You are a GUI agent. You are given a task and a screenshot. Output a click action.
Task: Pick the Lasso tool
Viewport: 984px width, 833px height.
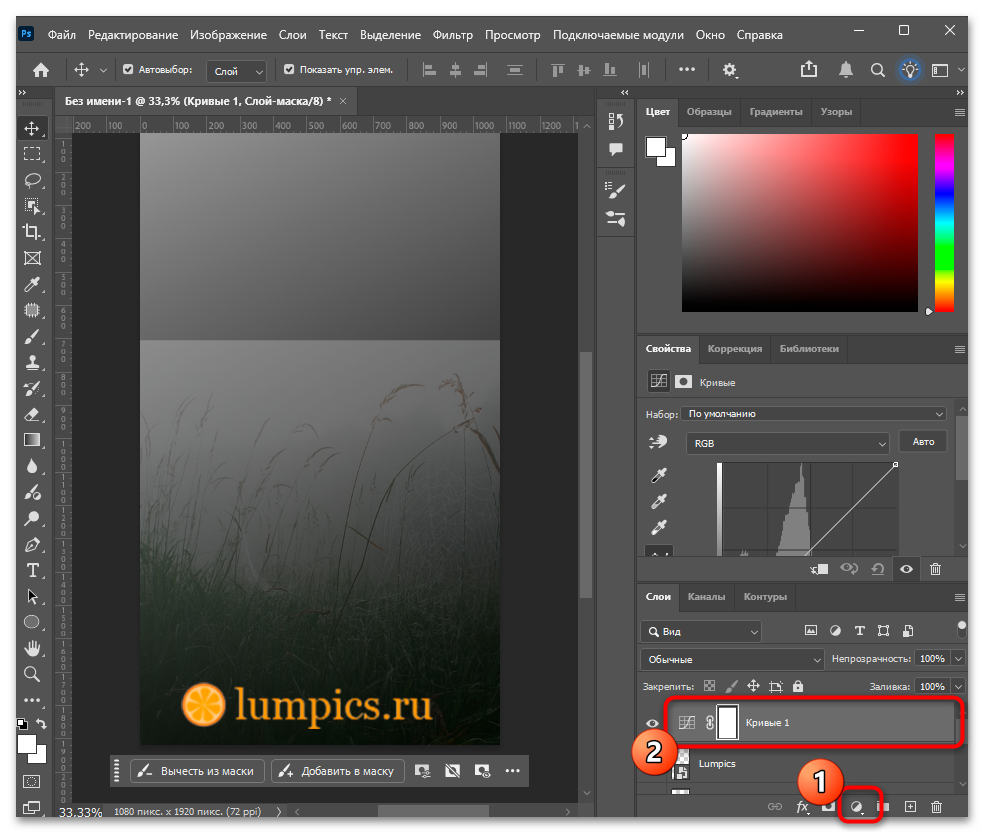point(32,181)
